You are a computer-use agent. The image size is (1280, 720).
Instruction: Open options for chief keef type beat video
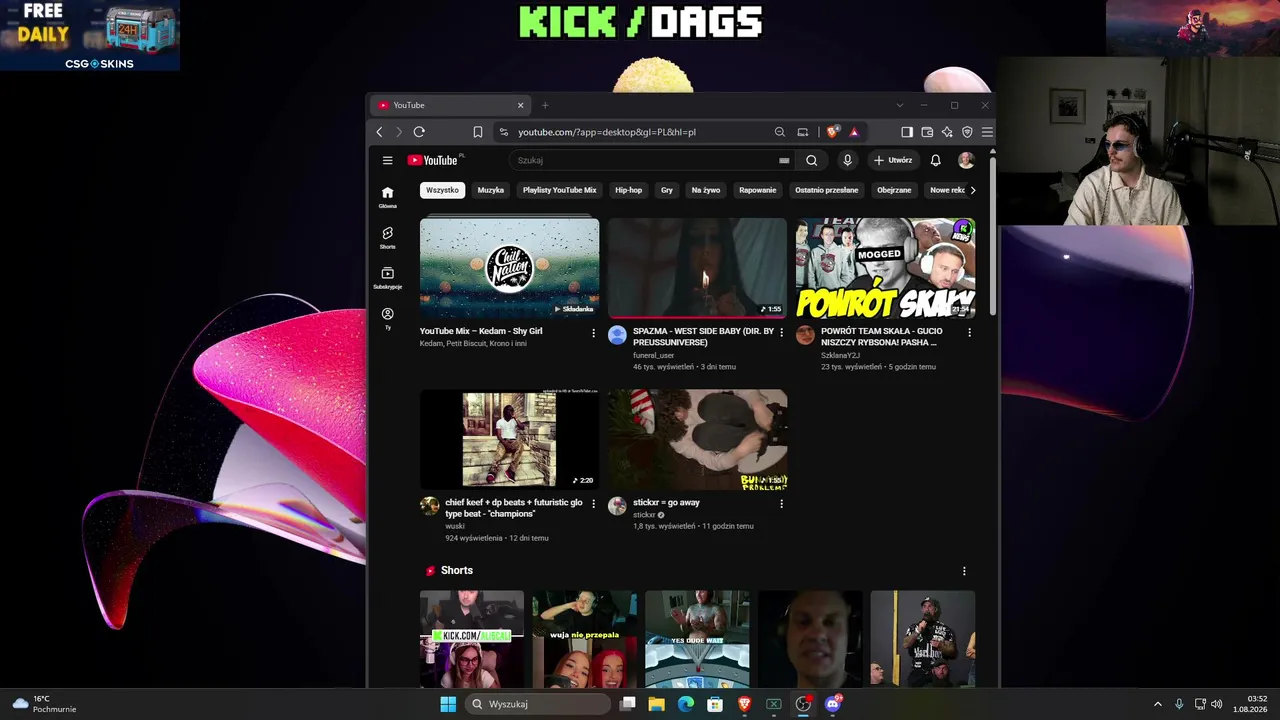[593, 504]
